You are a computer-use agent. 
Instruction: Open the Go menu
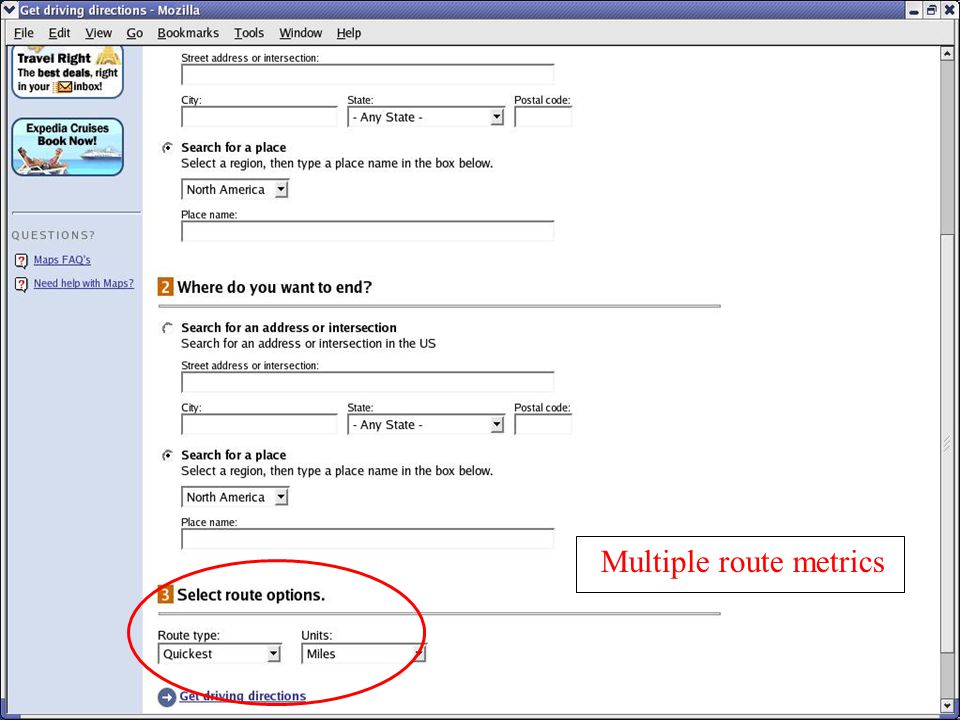(135, 33)
